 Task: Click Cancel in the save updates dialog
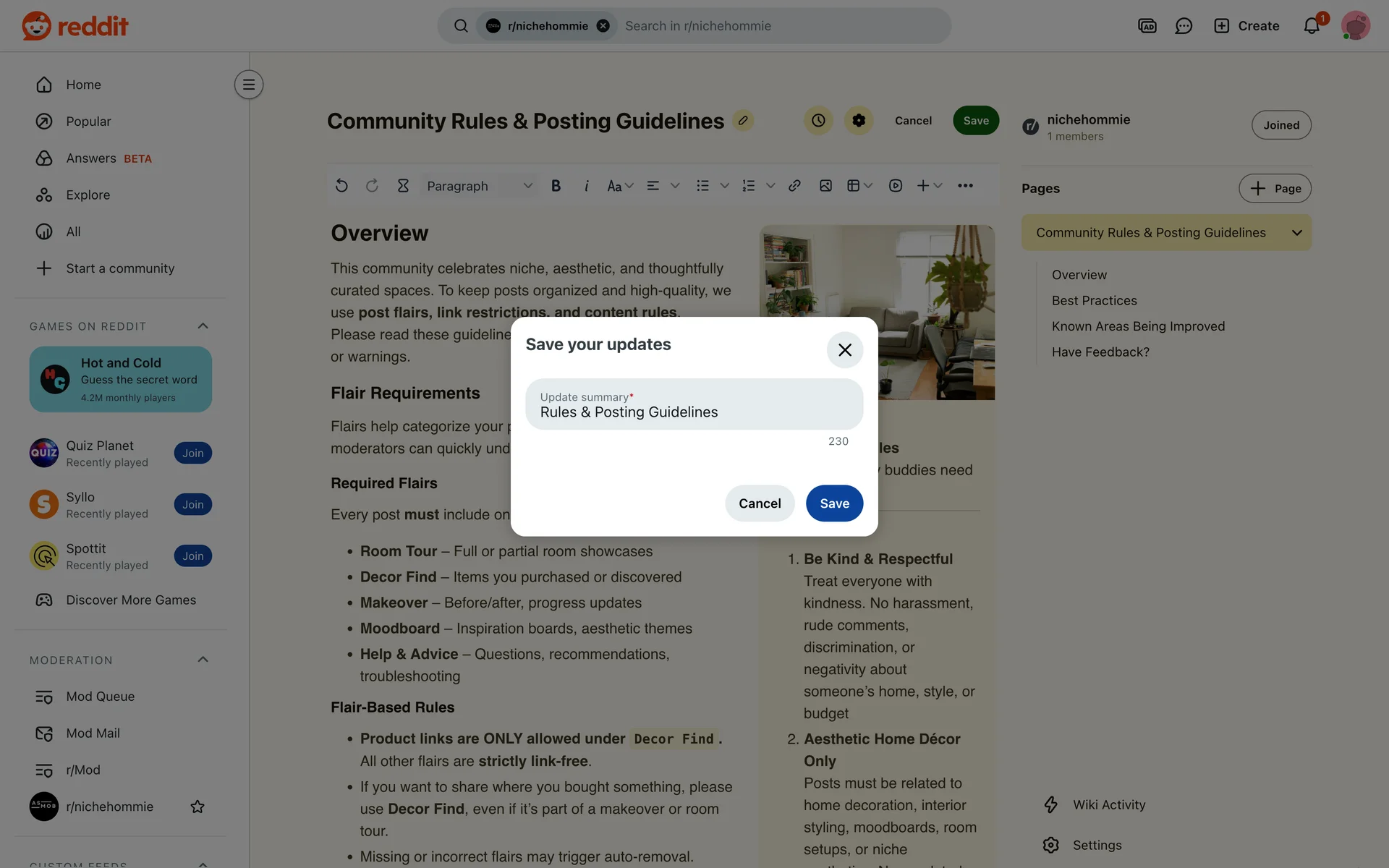click(759, 503)
